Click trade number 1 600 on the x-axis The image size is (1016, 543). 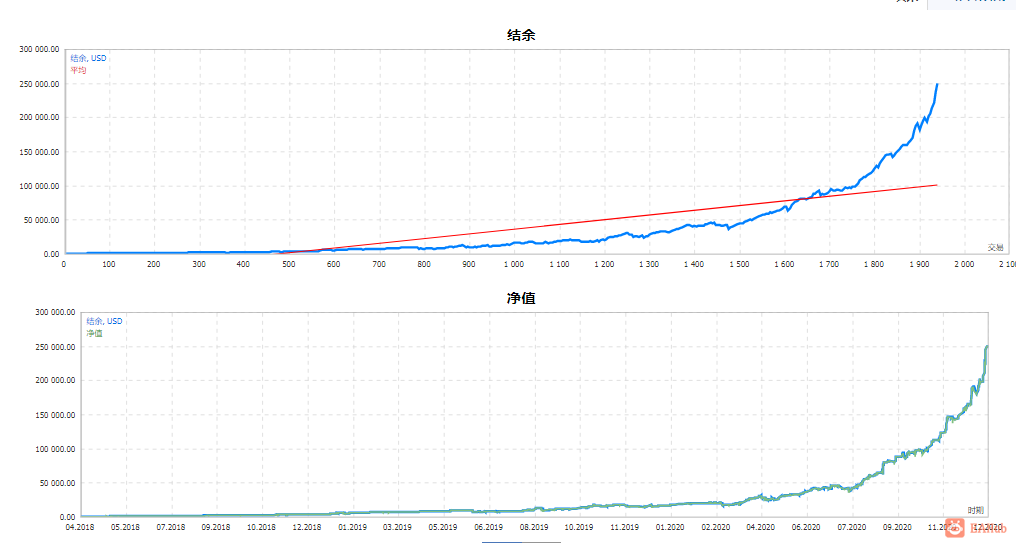pos(784,264)
